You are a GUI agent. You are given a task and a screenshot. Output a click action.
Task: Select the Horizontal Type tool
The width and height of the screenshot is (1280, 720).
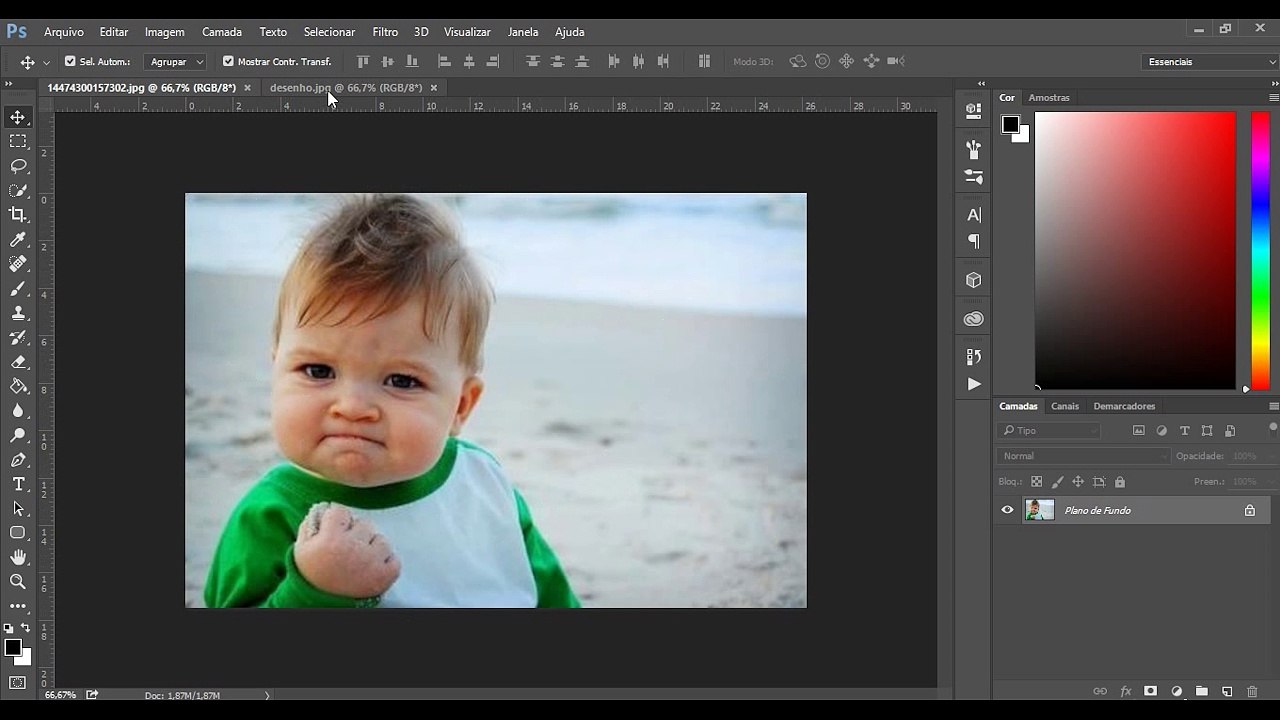coord(18,484)
